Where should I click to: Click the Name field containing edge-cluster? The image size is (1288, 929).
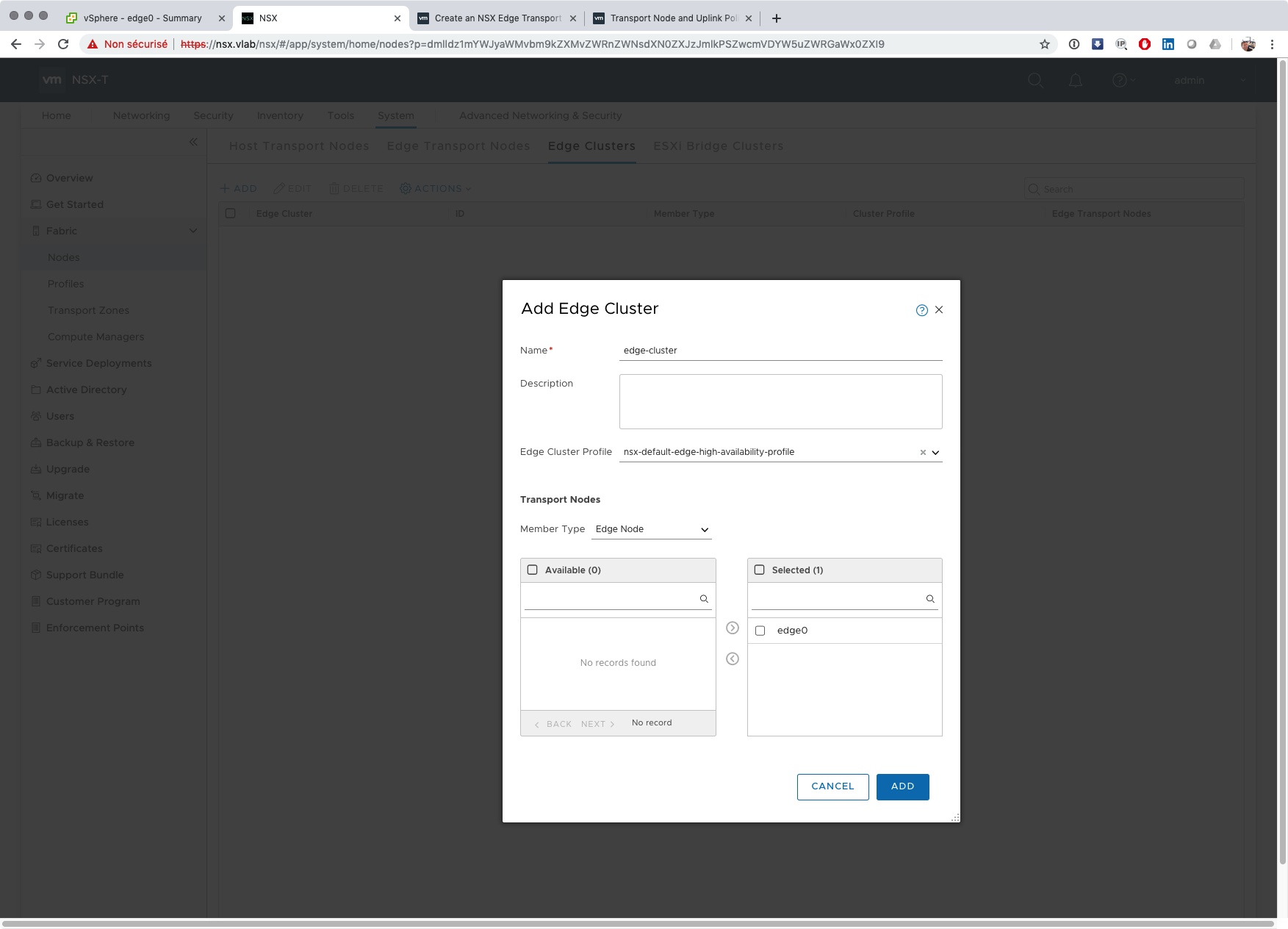pyautogui.click(x=780, y=351)
